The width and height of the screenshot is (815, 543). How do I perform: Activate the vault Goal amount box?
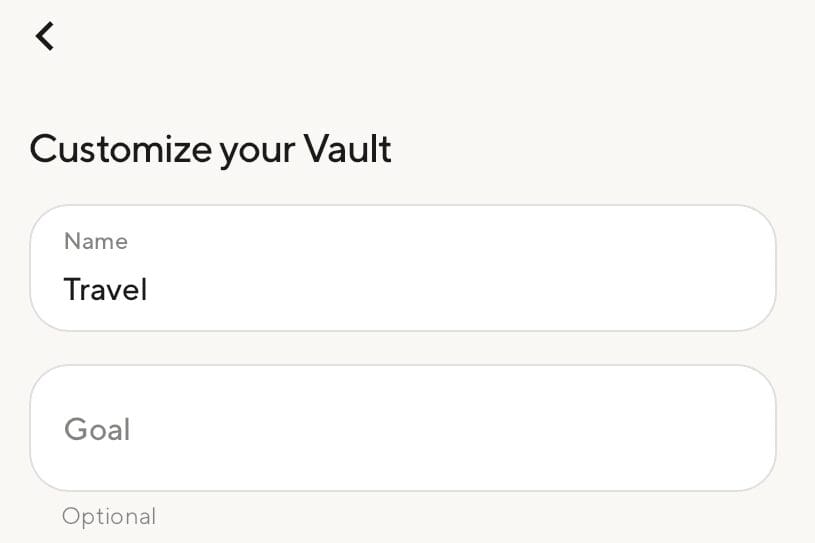coord(402,428)
